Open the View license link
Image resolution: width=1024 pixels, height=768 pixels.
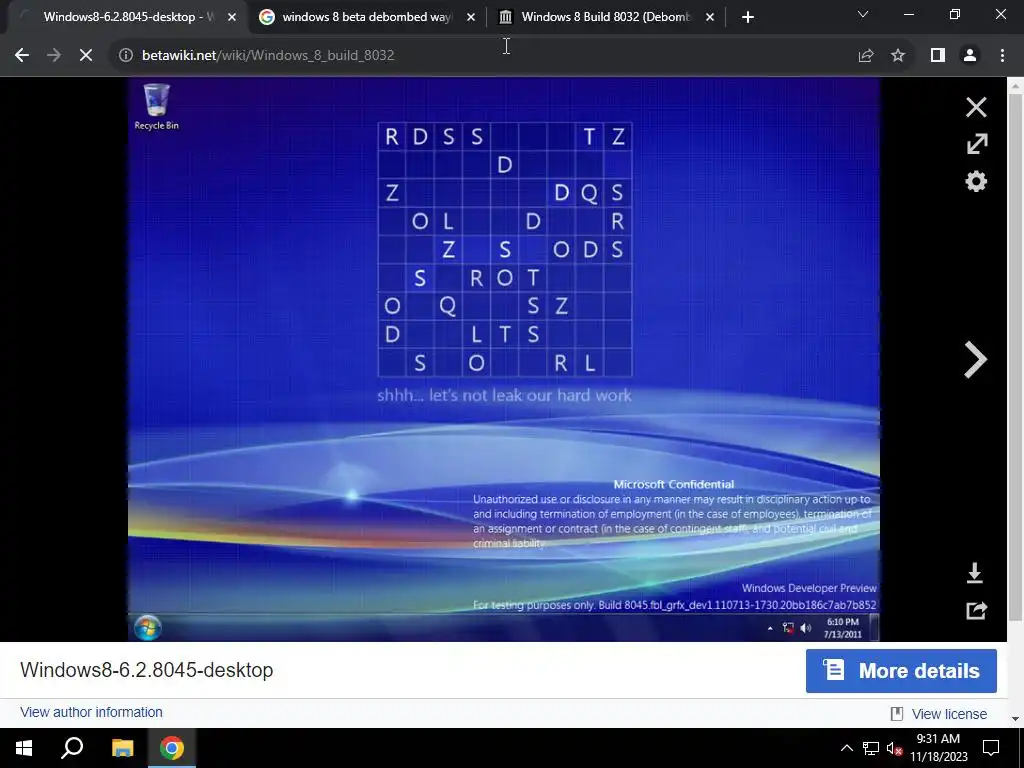click(949, 714)
